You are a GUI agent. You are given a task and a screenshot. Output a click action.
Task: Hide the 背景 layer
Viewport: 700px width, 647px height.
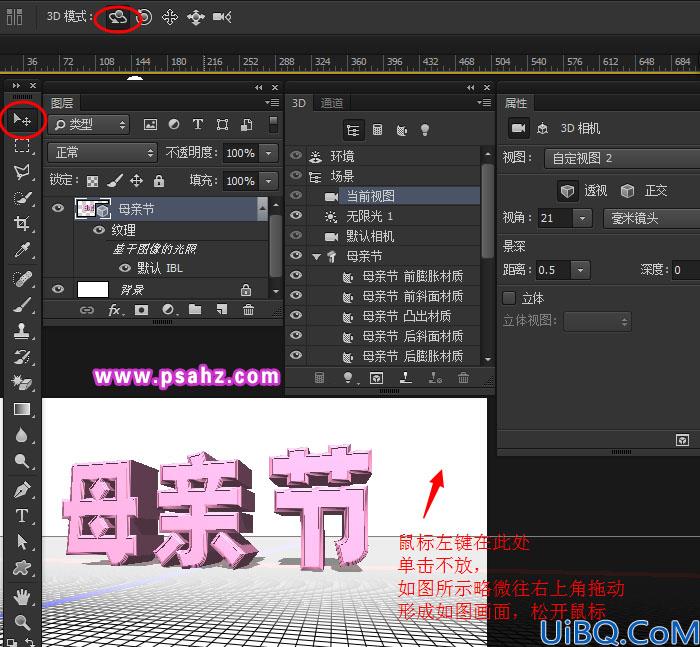pos(58,289)
